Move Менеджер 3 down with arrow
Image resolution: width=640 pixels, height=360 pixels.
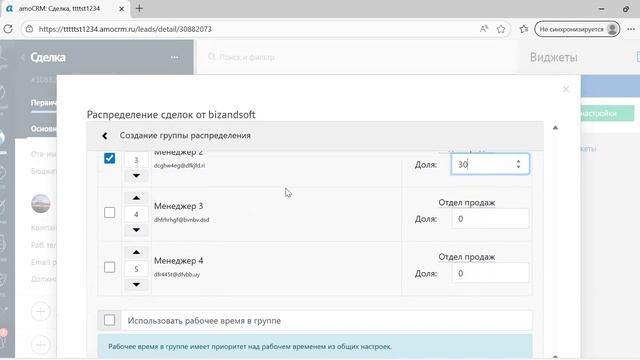point(136,230)
